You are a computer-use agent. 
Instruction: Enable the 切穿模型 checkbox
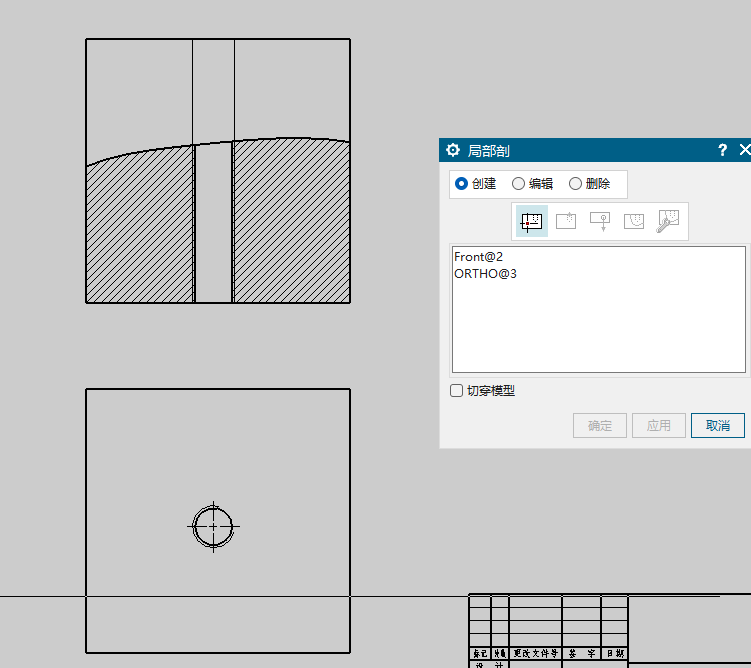(x=457, y=391)
